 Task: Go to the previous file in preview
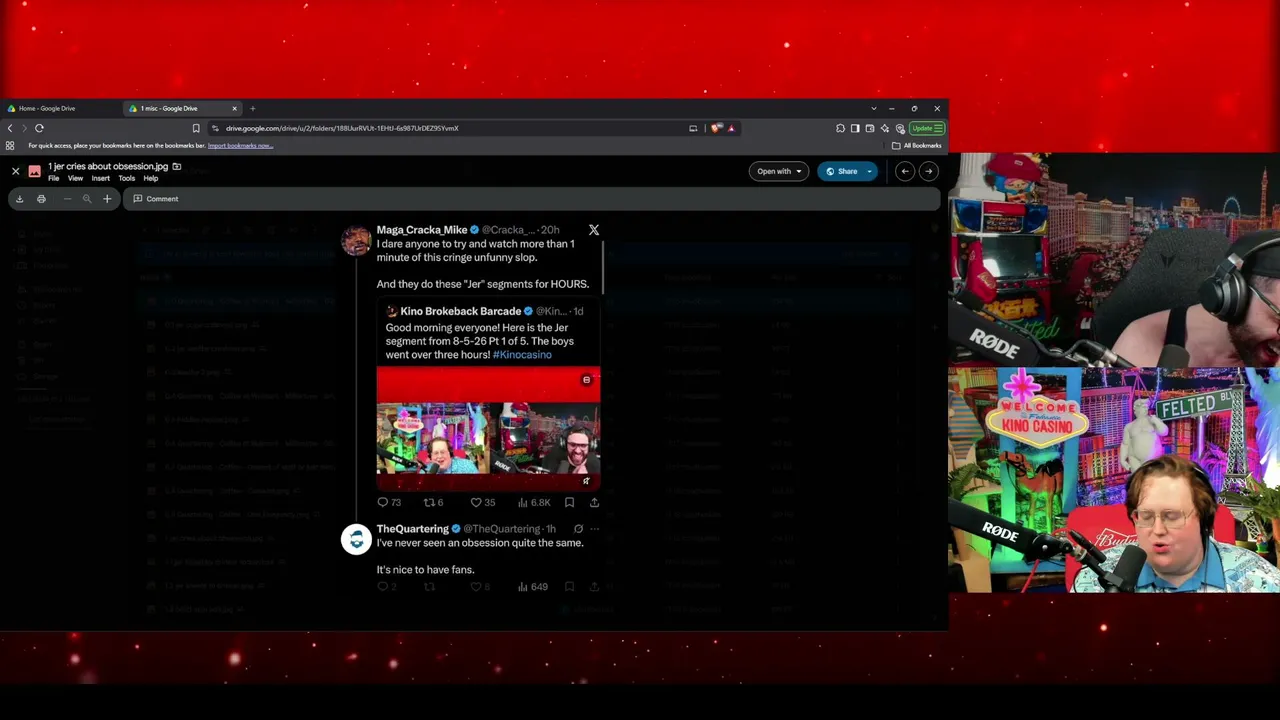pos(905,171)
